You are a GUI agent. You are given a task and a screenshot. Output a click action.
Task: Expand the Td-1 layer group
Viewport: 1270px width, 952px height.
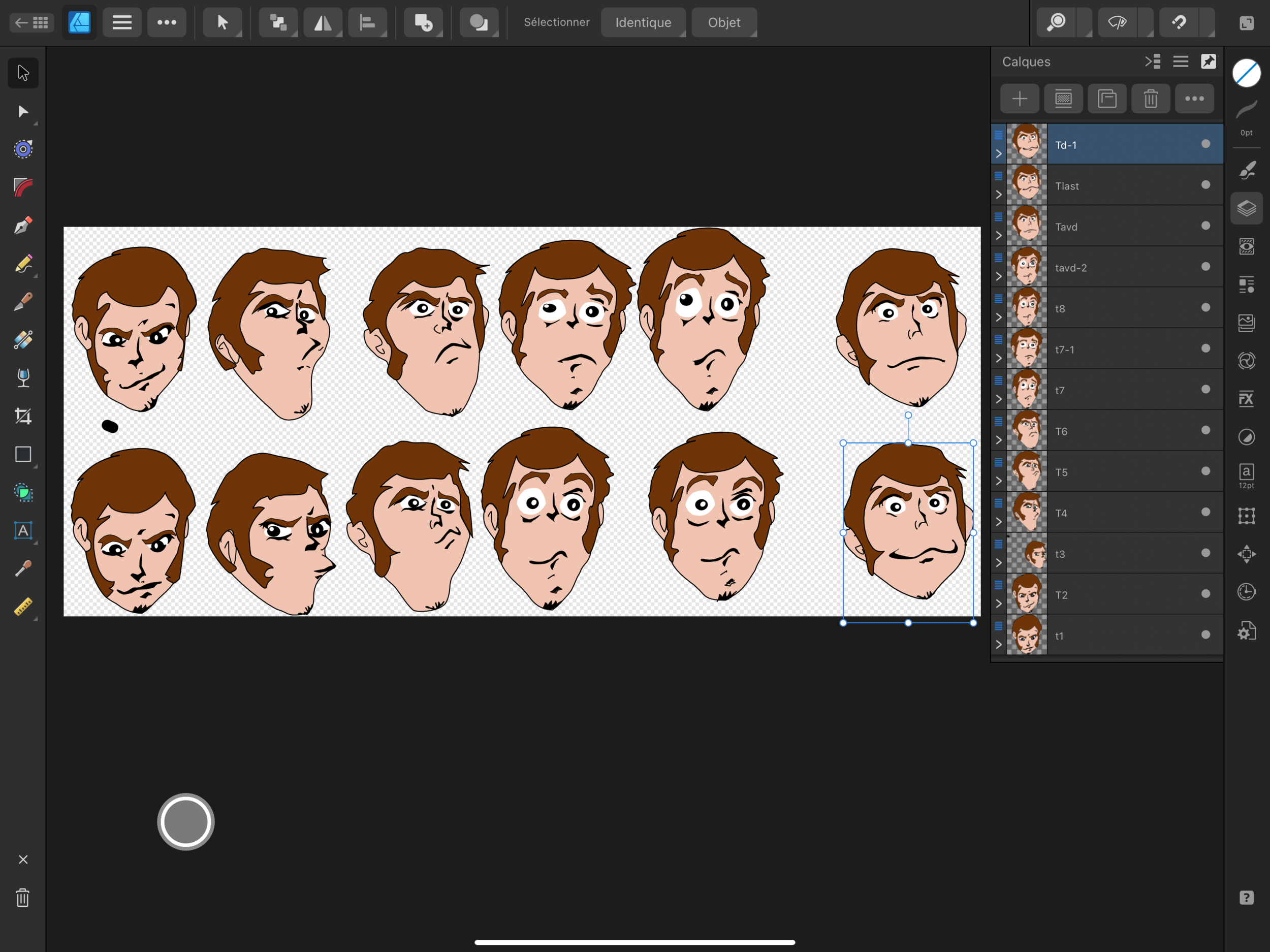click(x=998, y=154)
